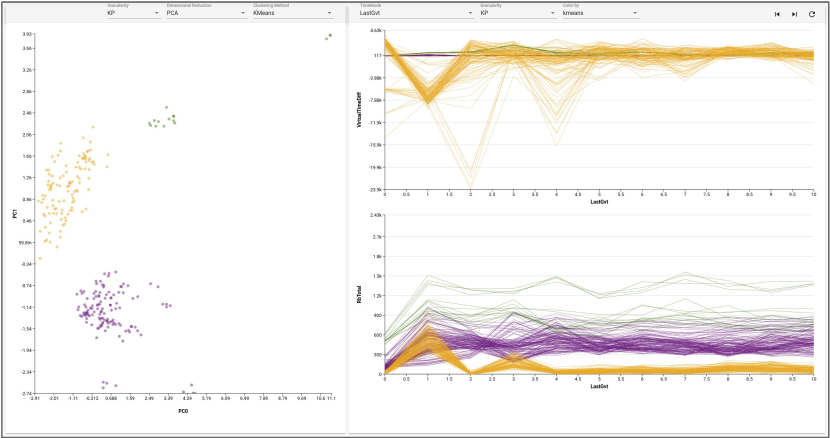Viewport: 830px width, 438px height.
Task: Skip to the previous time step
Action: [x=777, y=14]
